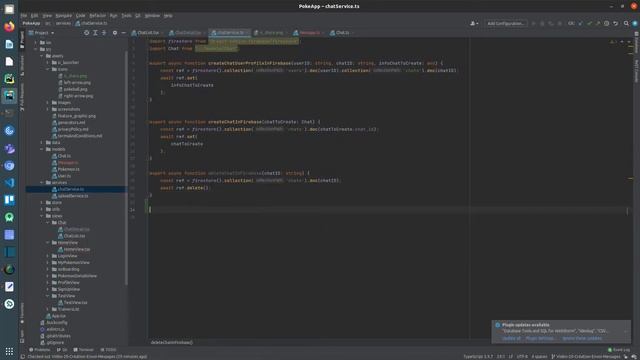The width and height of the screenshot is (640, 360).
Task: Expand the utils folder
Action: [42, 209]
